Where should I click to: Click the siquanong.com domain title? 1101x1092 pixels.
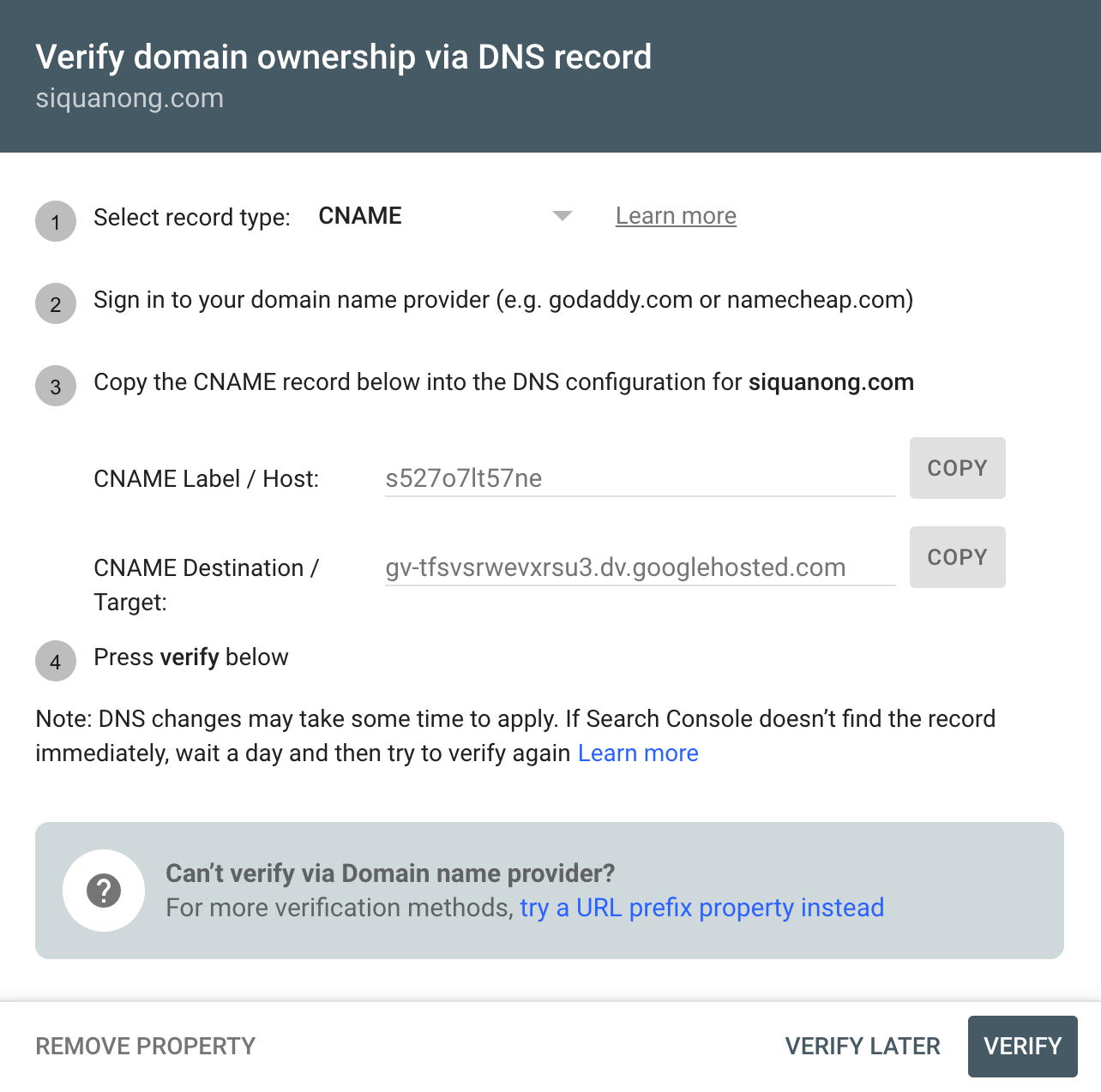click(129, 99)
